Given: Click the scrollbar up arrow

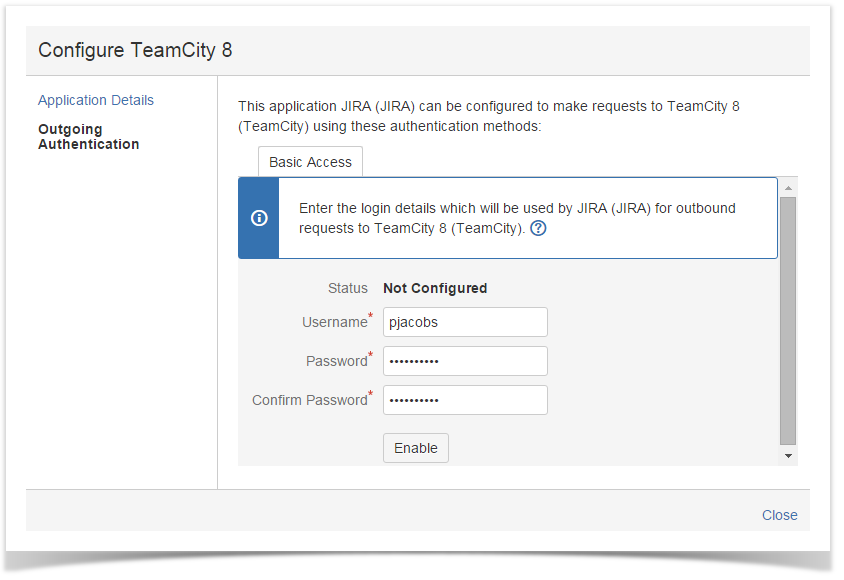Looking at the screenshot, I should [788, 188].
